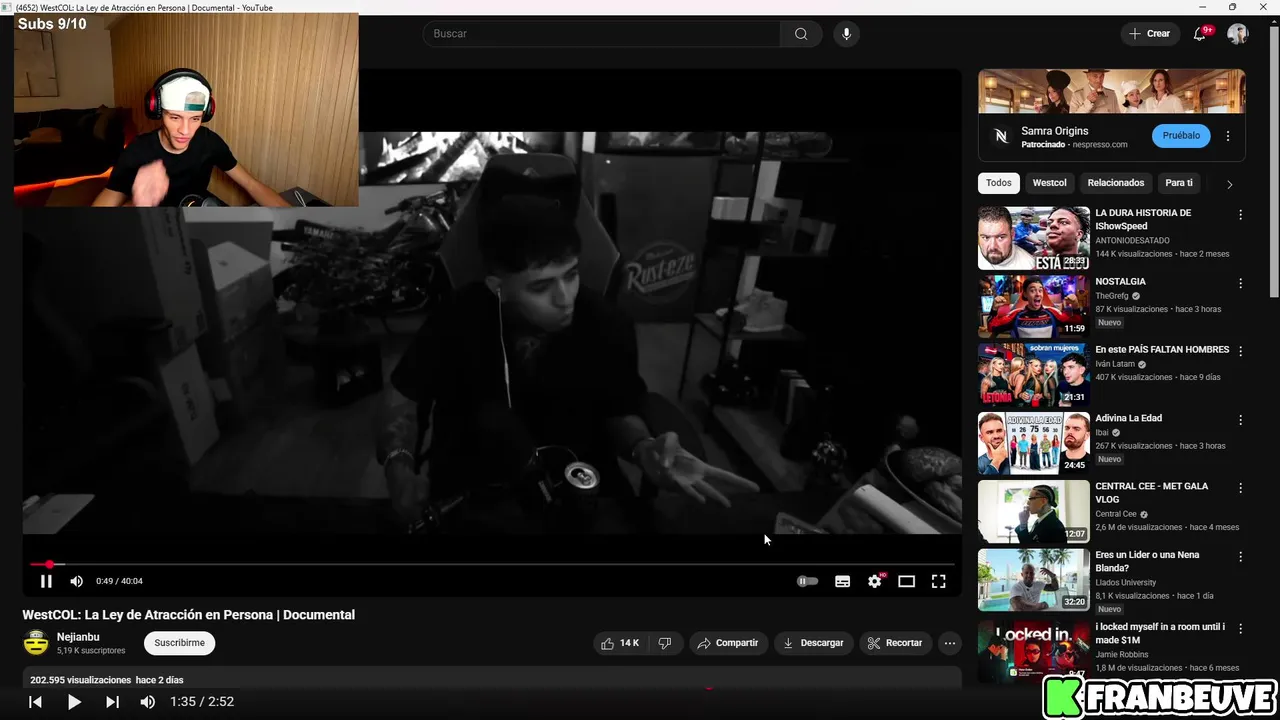Viewport: 1280px width, 720px height.
Task: Select the Relacionados filter chip
Action: click(1116, 183)
